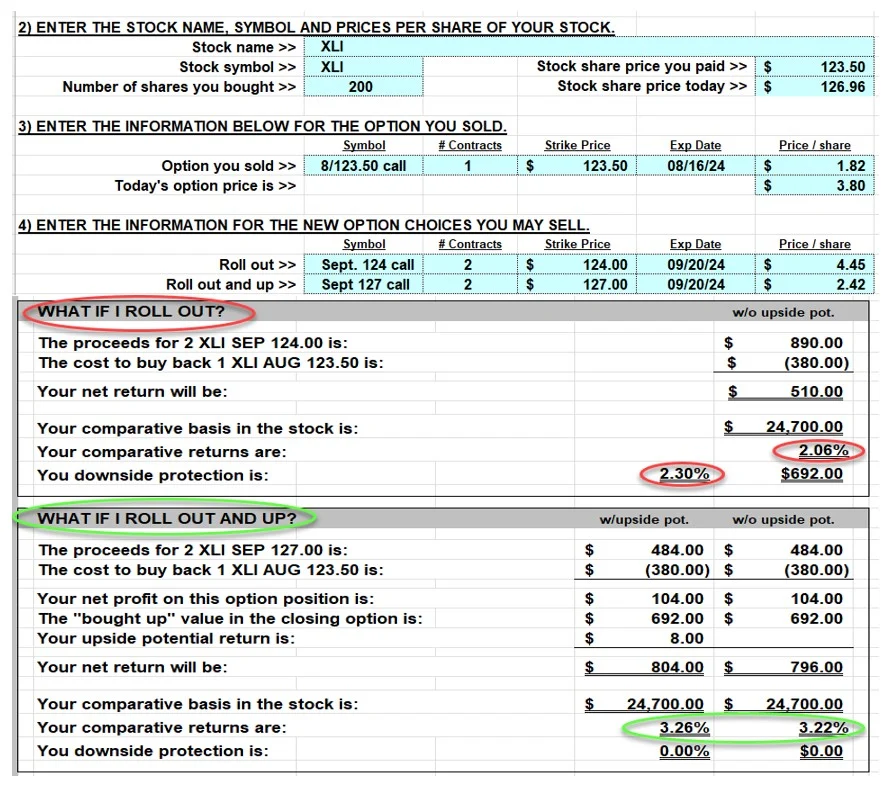The width and height of the screenshot is (892, 789).
Task: Select the 3.26% comparative return with upside
Action: (x=684, y=728)
